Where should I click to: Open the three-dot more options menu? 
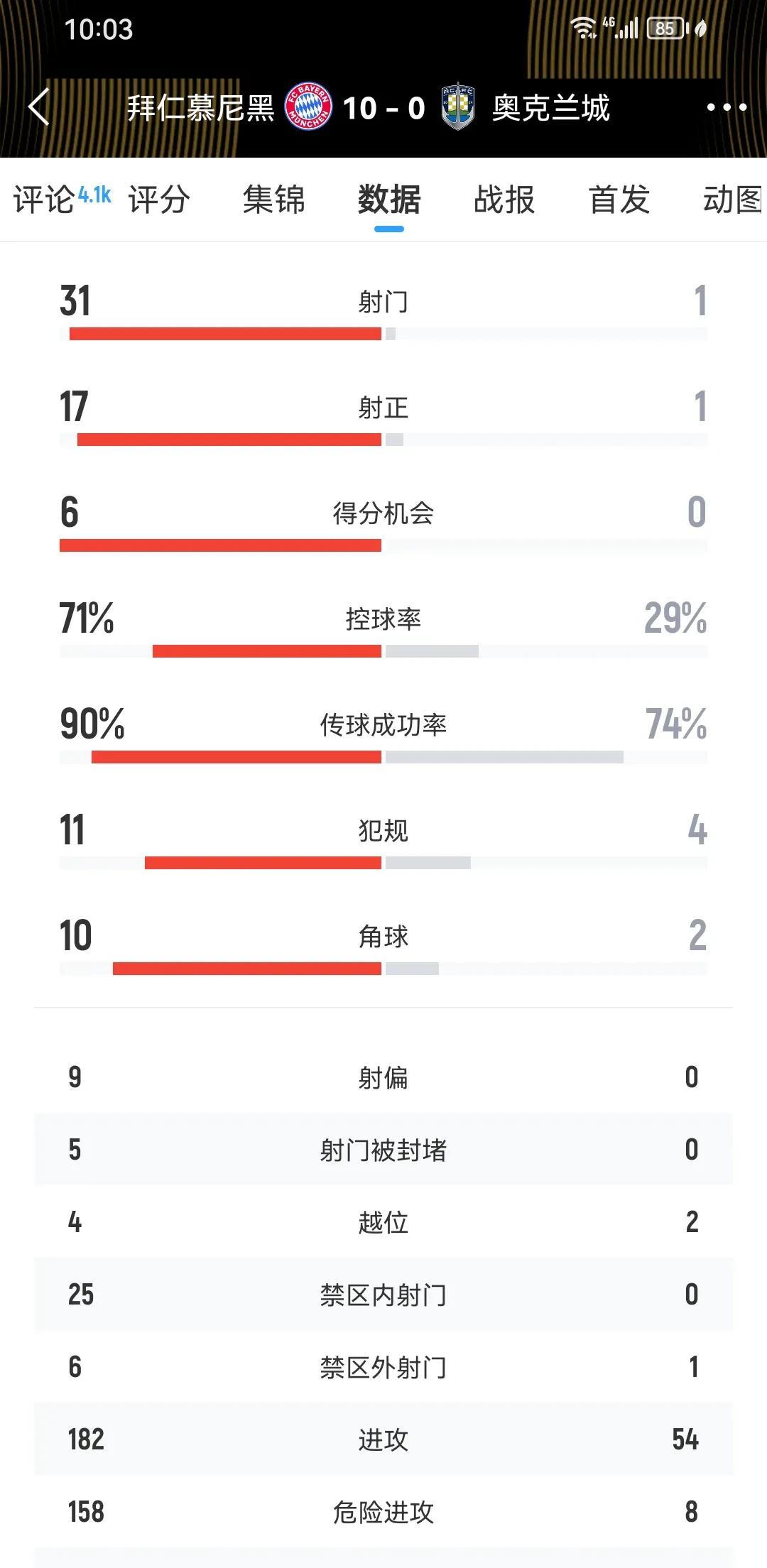click(x=727, y=108)
